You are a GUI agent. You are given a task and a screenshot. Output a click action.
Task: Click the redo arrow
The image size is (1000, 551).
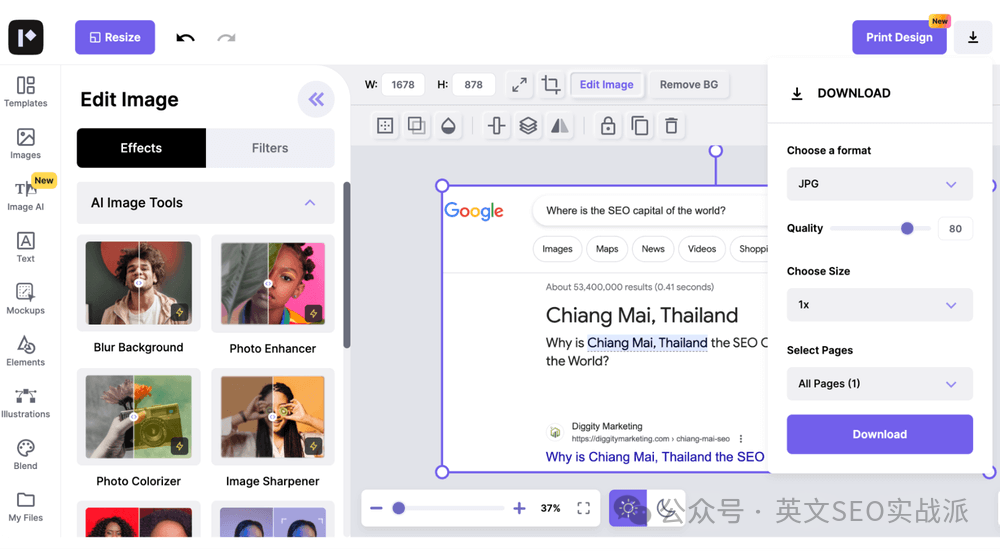tap(226, 38)
